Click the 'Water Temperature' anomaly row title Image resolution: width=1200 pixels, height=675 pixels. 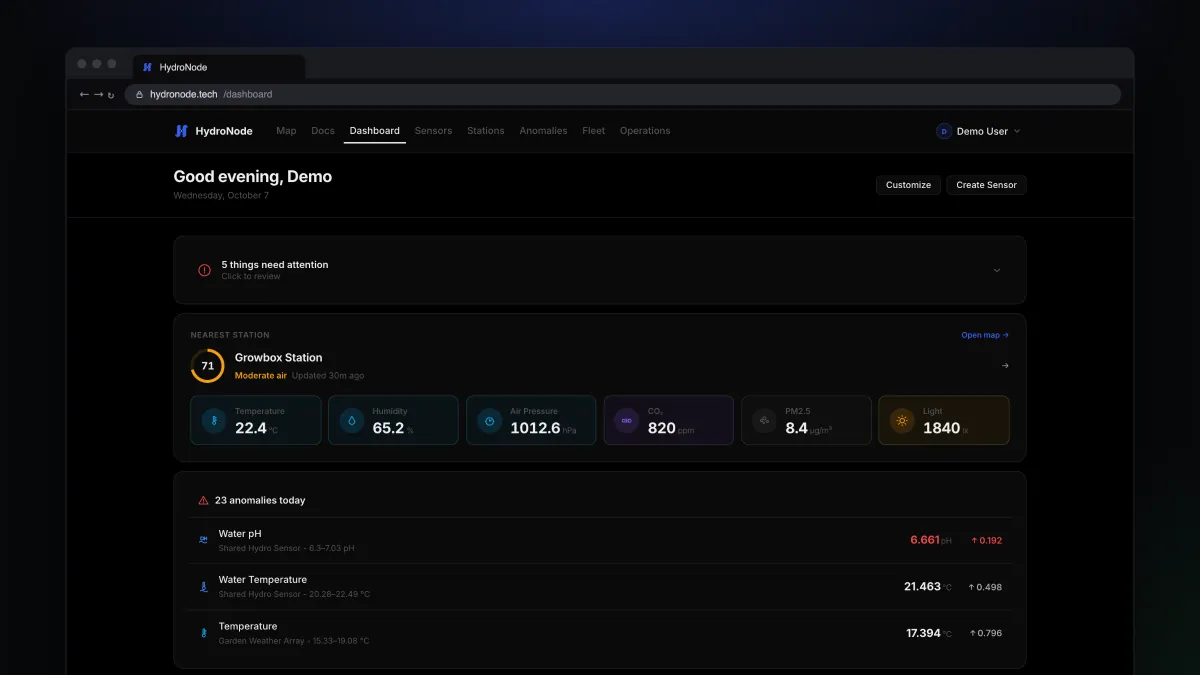[x=263, y=580]
